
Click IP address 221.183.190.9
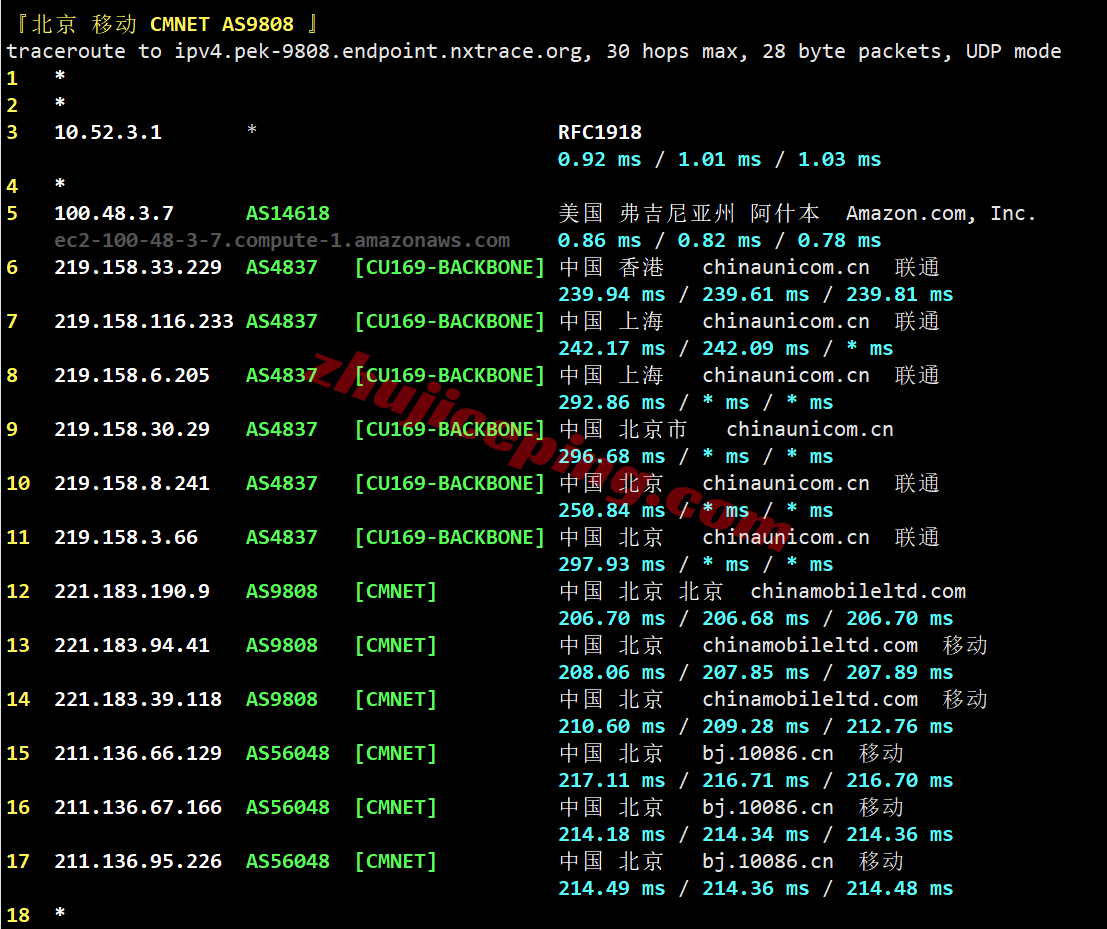(132, 592)
